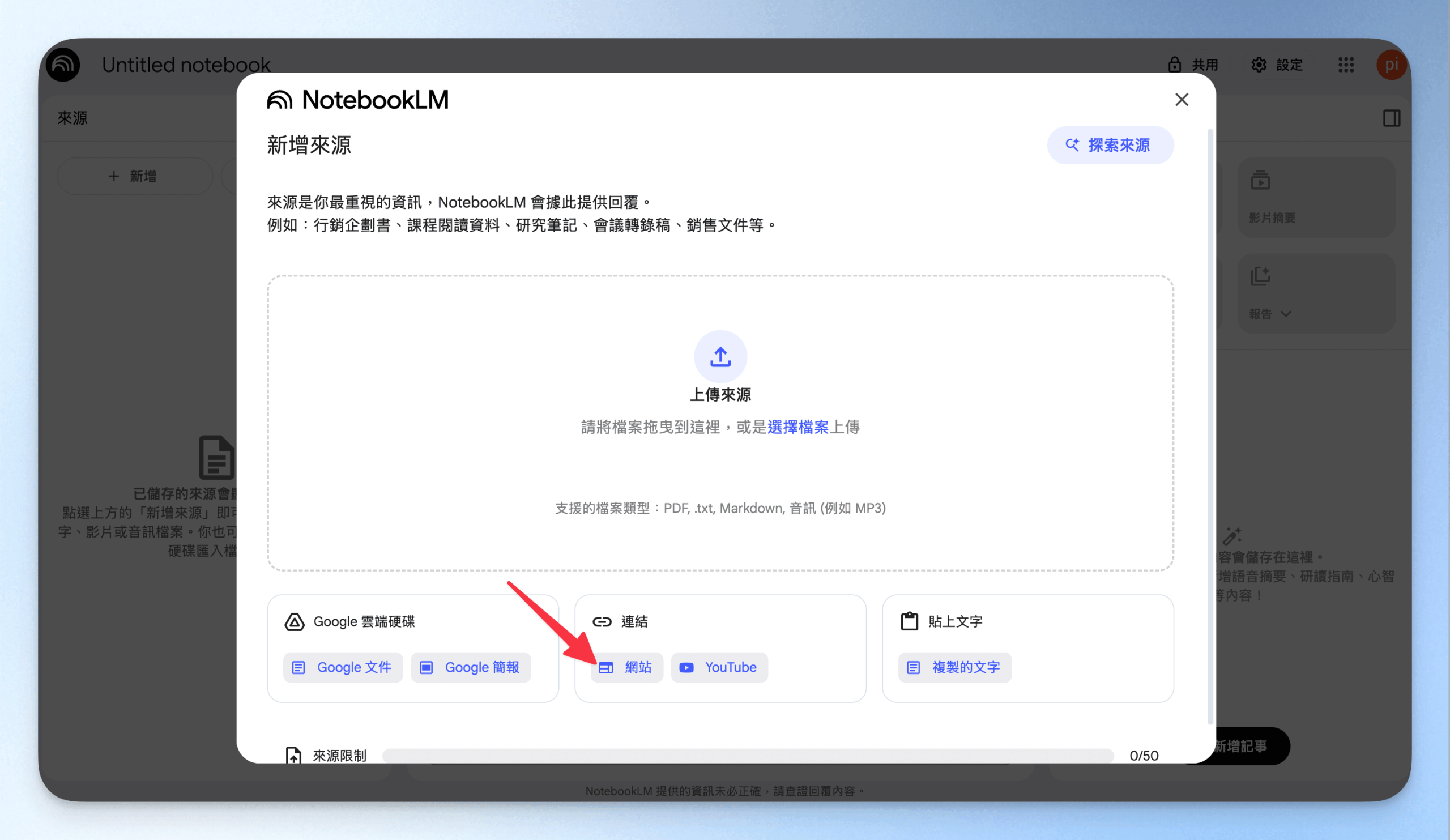Image resolution: width=1450 pixels, height=840 pixels.
Task: Click the chain link icon beside 連結
Action: click(x=602, y=621)
